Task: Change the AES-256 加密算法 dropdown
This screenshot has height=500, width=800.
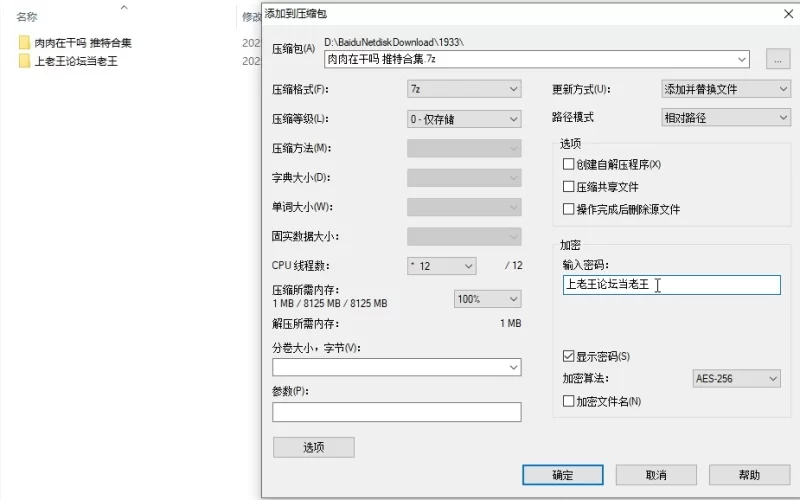Action: coord(736,379)
